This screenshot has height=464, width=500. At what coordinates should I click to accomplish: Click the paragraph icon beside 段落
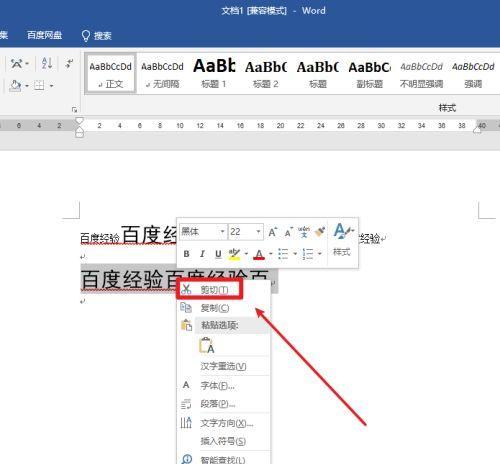[x=186, y=404]
